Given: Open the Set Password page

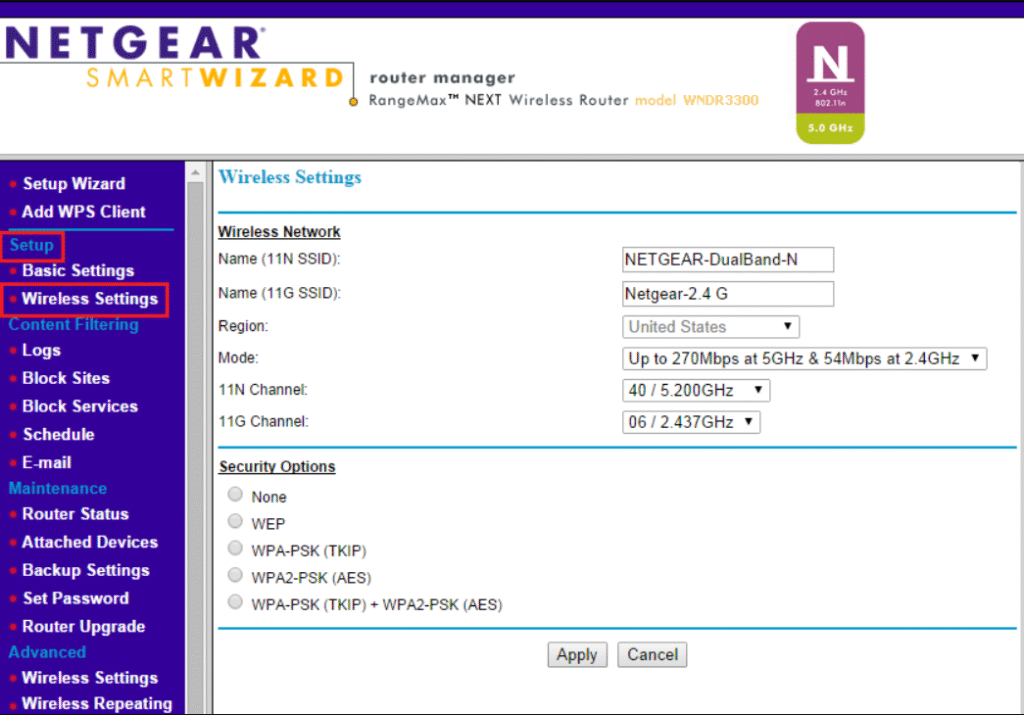Looking at the screenshot, I should click(74, 598).
